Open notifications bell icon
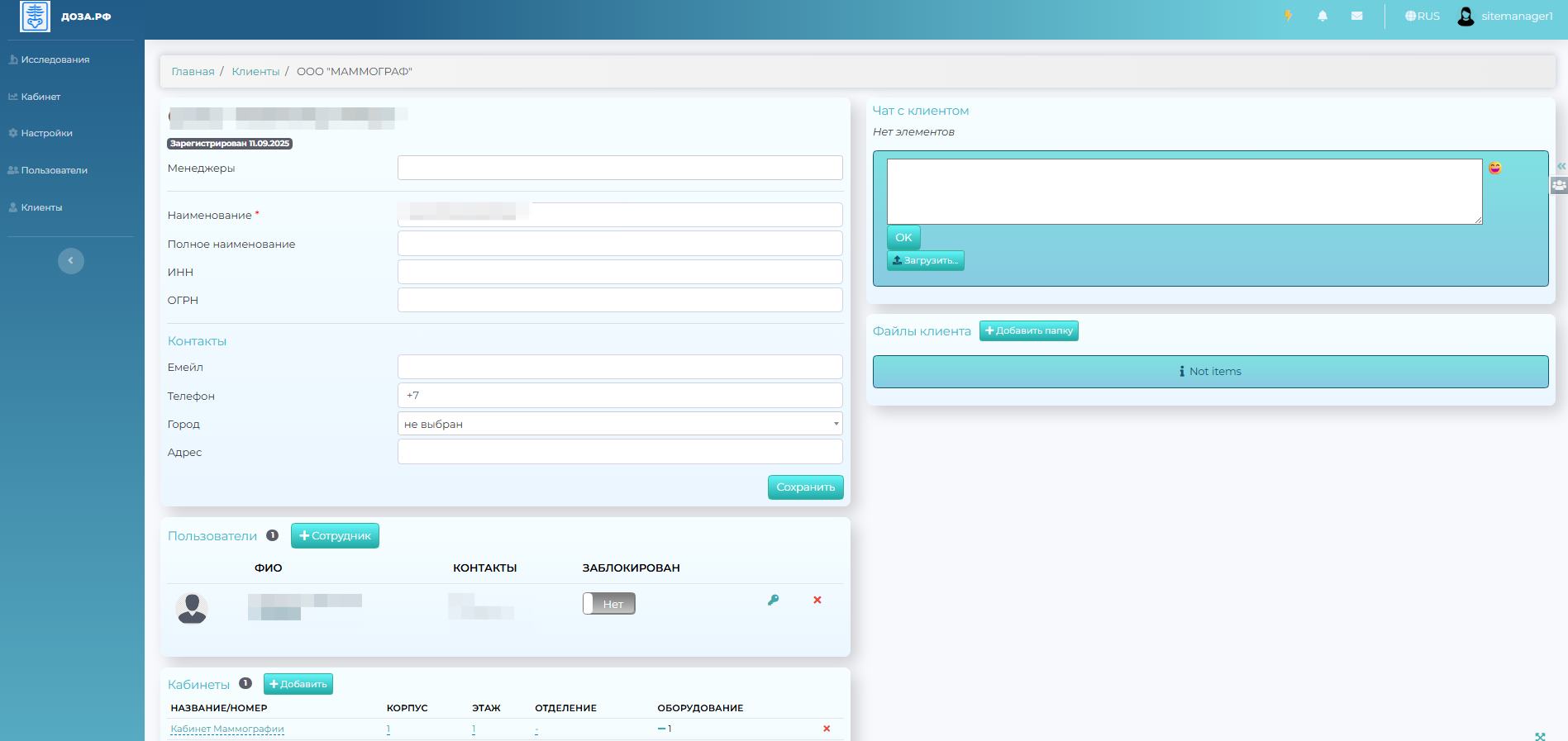Image resolution: width=1568 pixels, height=741 pixels. click(x=1323, y=16)
